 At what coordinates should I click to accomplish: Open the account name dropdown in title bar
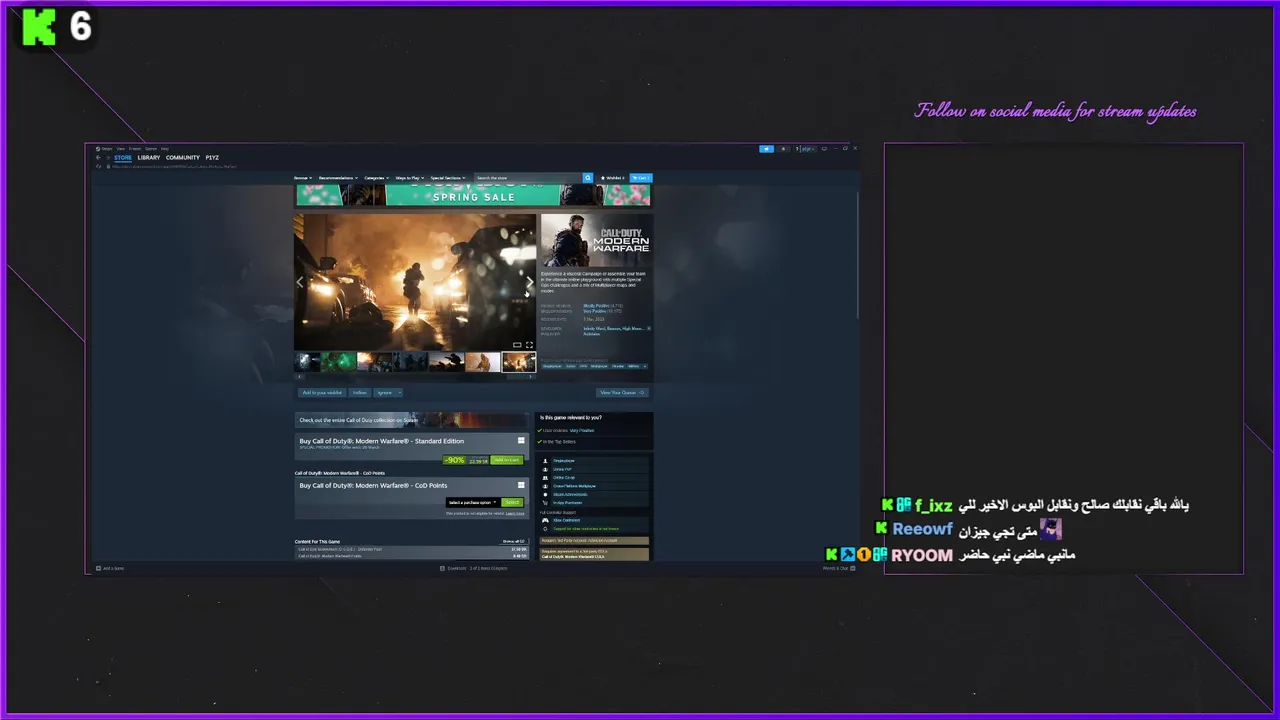(x=808, y=149)
